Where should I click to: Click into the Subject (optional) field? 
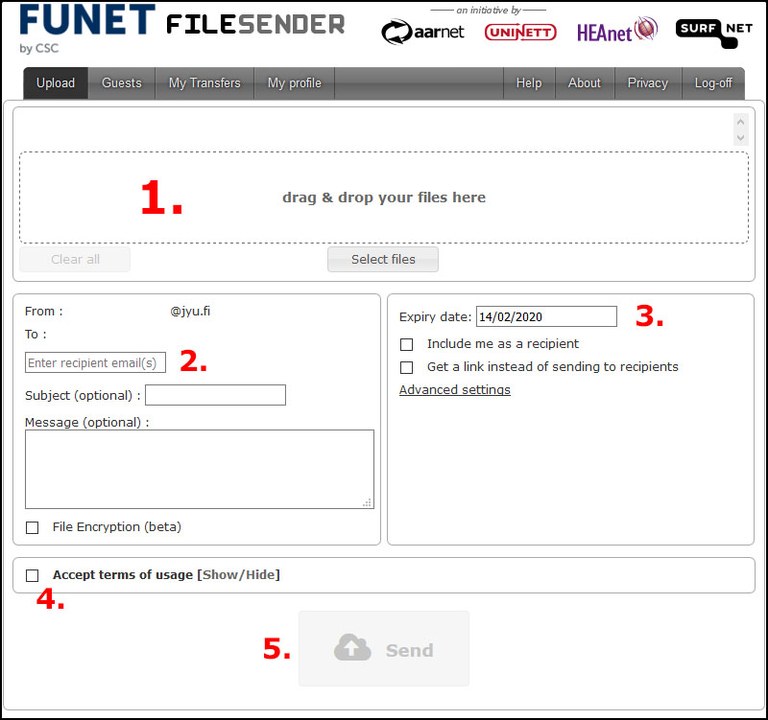click(x=216, y=395)
